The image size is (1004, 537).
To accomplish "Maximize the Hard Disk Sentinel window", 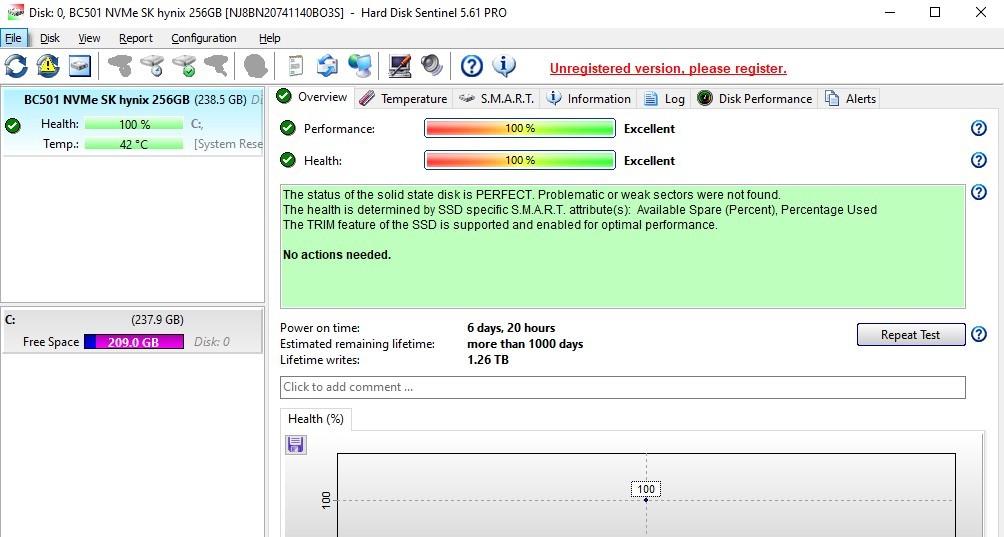I will [x=935, y=12].
